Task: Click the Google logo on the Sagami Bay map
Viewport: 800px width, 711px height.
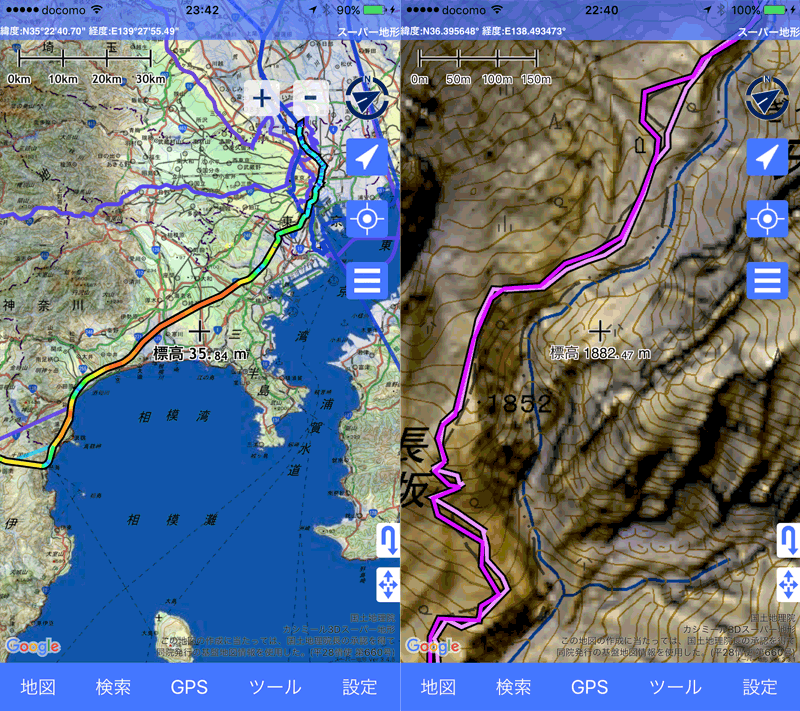Action: [32, 647]
